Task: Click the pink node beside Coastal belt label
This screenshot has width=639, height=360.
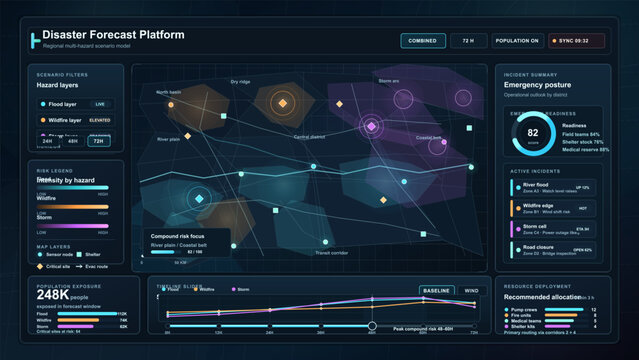Action: 444,142
